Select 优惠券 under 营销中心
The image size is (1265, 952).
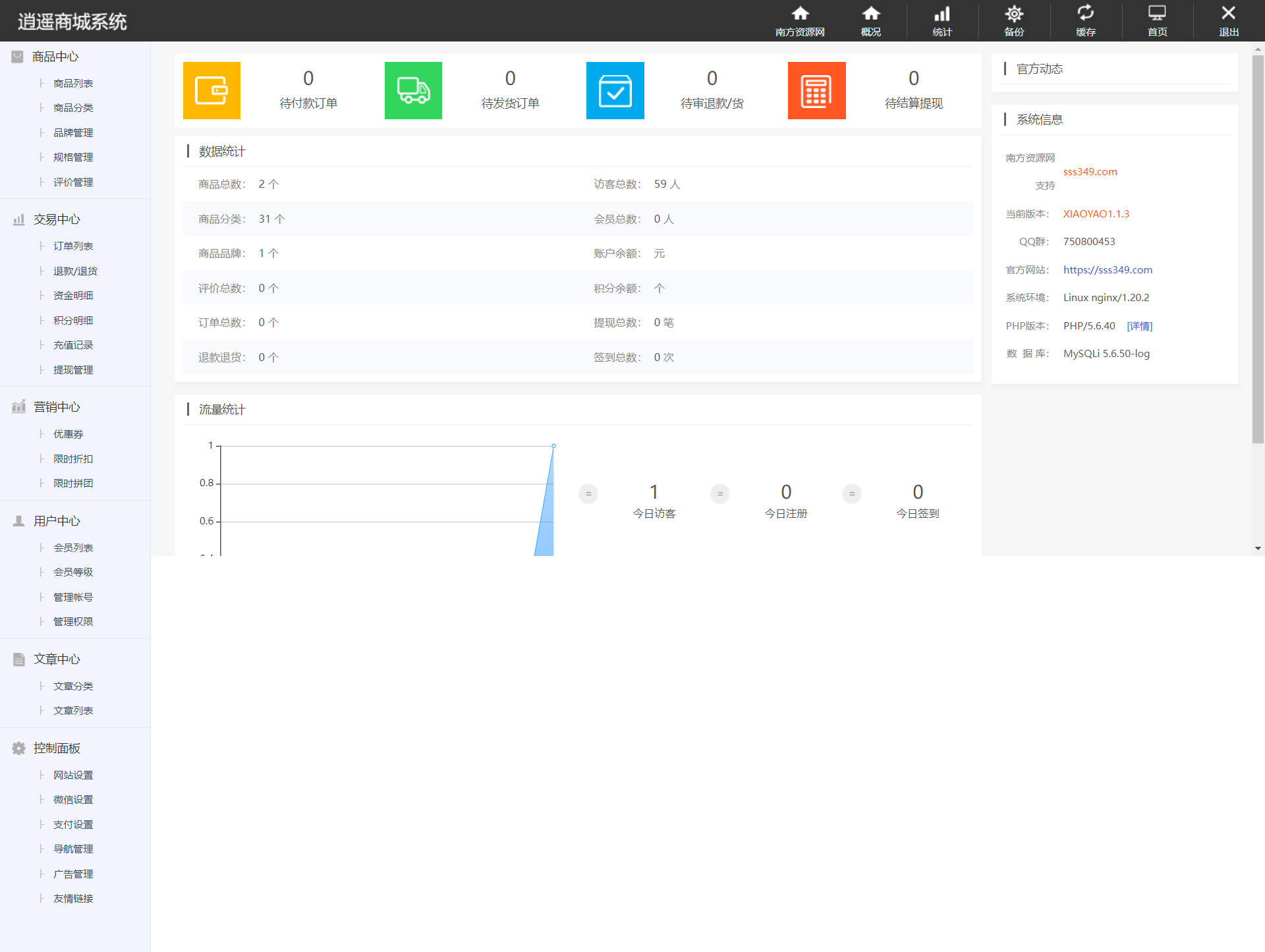(69, 434)
